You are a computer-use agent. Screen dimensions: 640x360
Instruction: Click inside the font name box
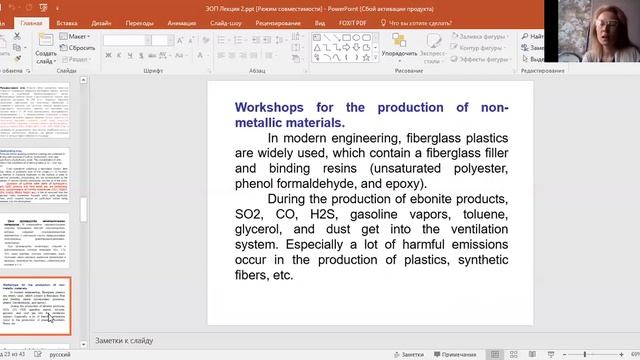click(124, 40)
